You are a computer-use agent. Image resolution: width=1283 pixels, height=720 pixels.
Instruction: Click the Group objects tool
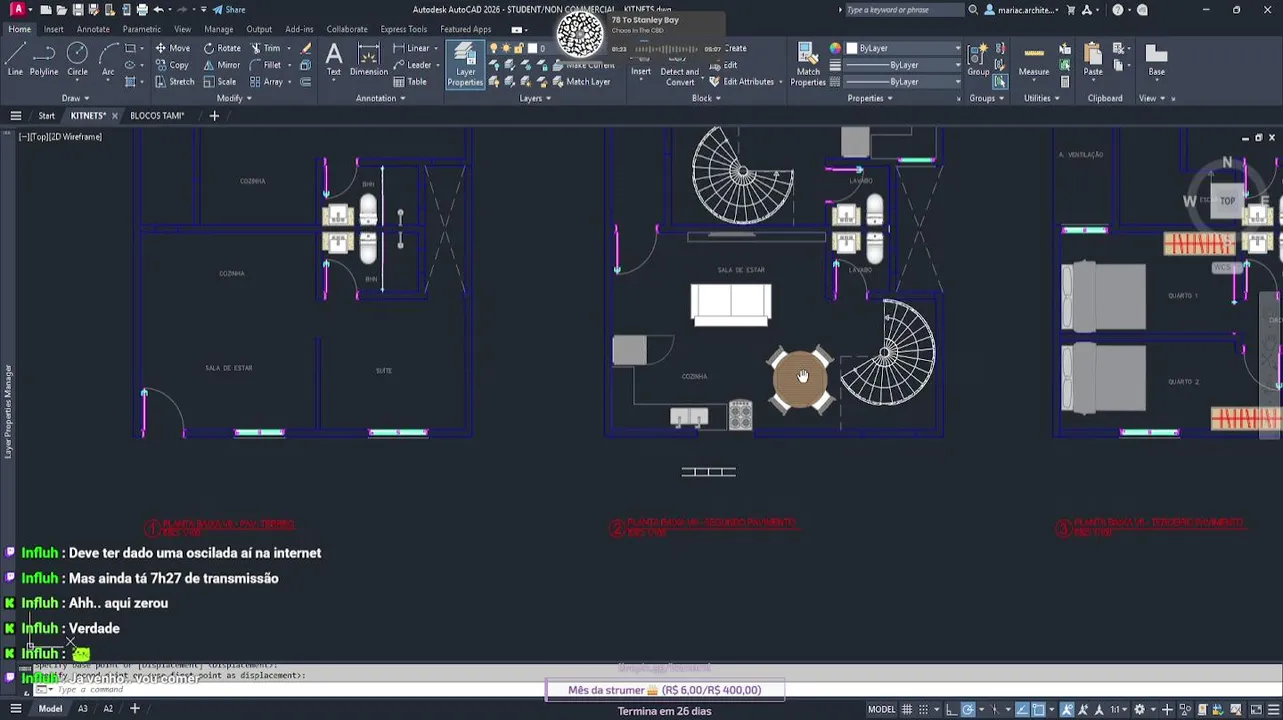(978, 59)
